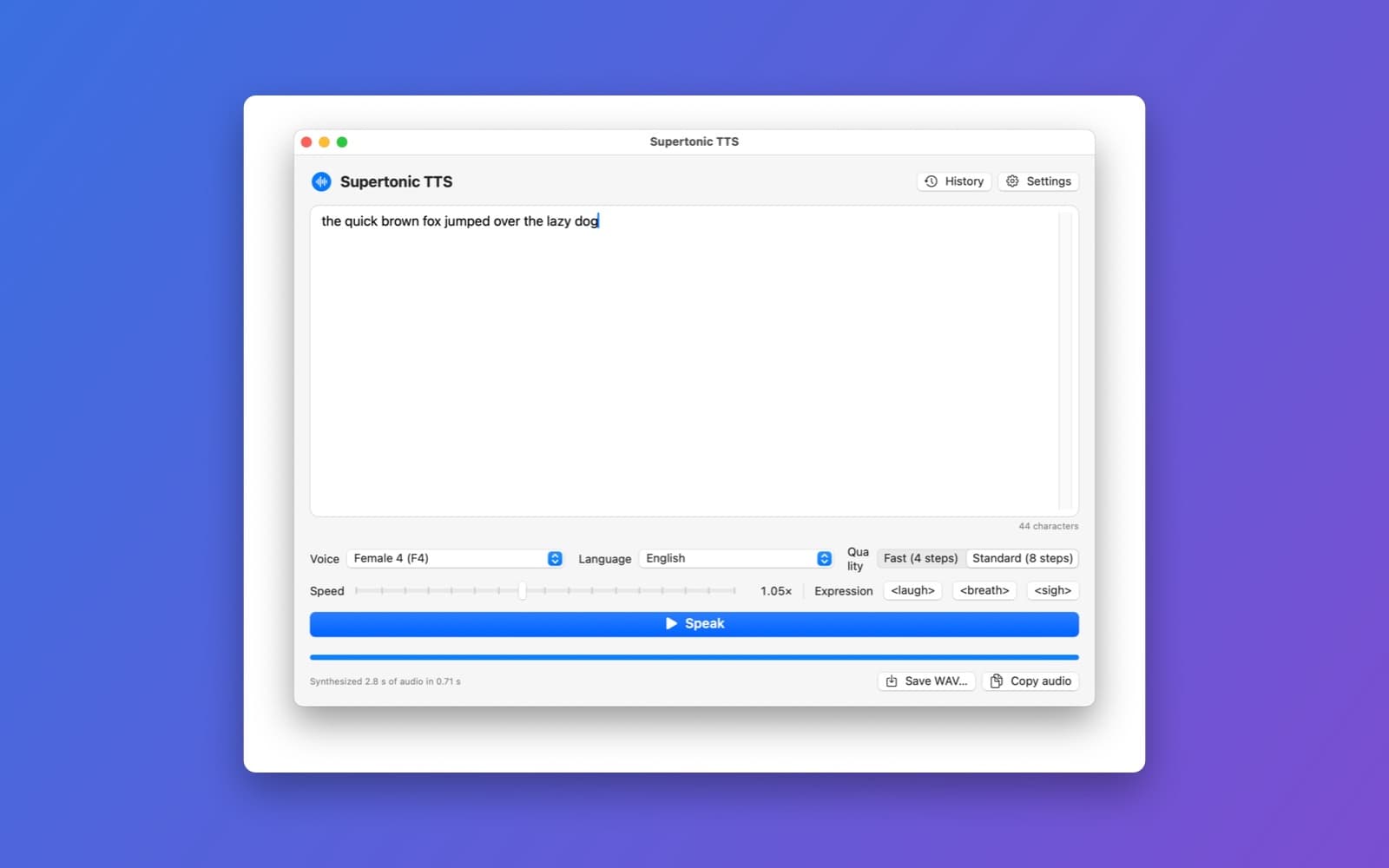The height and width of the screenshot is (868, 1389).
Task: Minimize the window with the yellow button
Action: (x=324, y=142)
